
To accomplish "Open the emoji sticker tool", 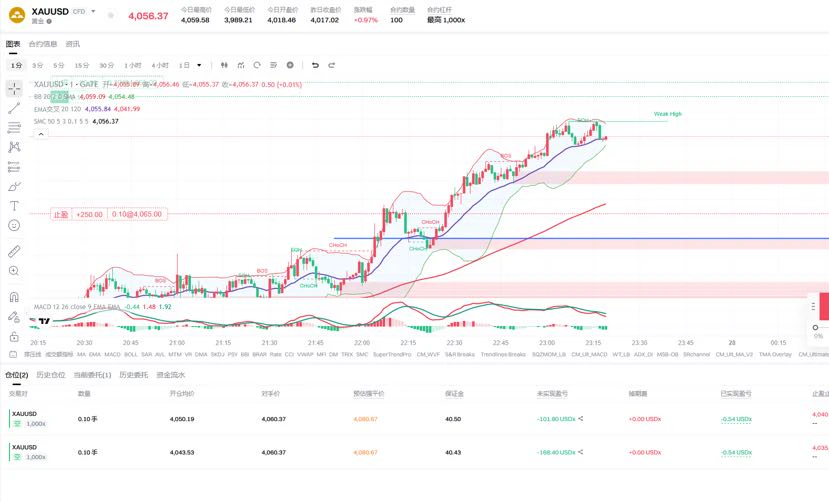I will (x=14, y=226).
